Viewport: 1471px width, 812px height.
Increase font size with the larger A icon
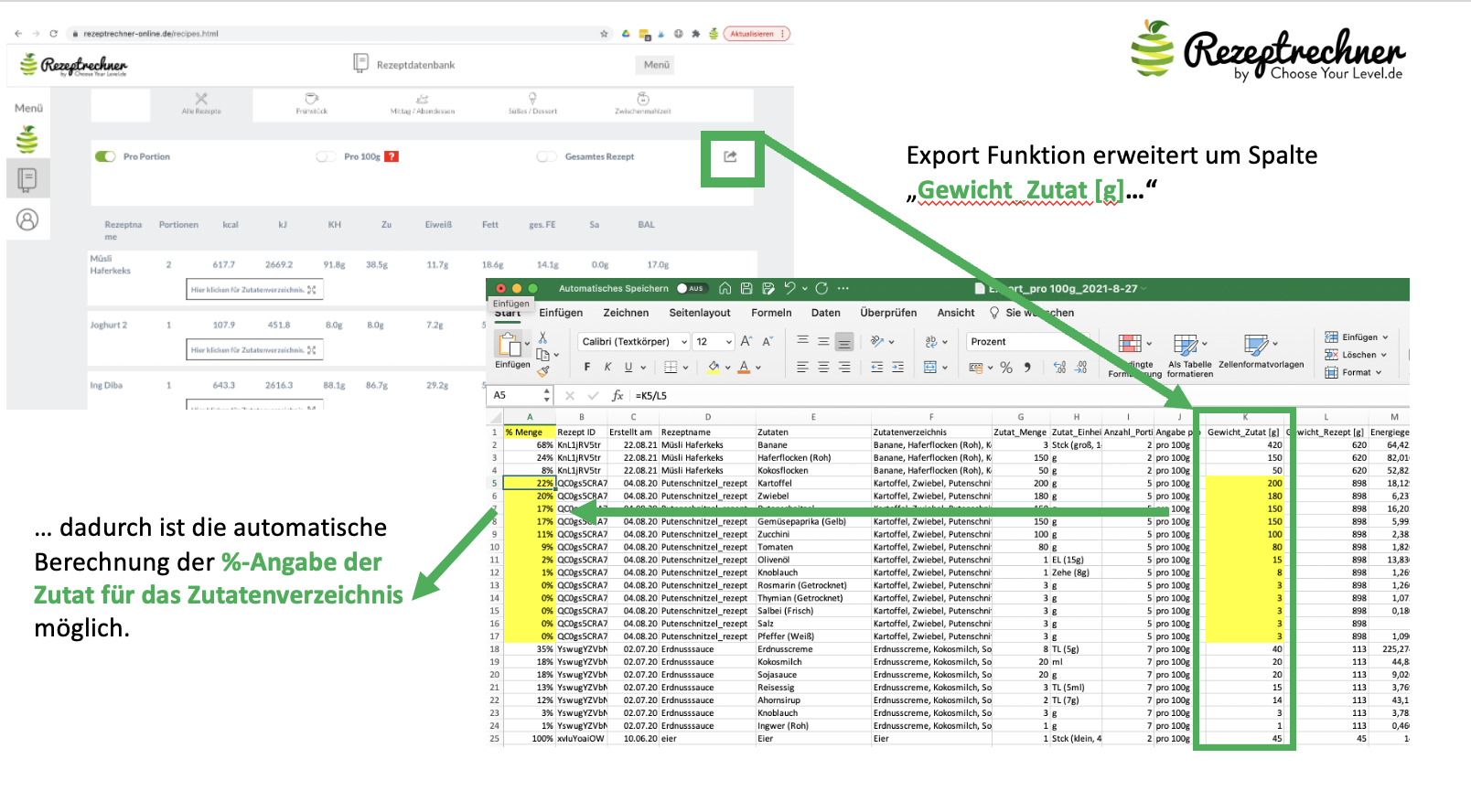point(746,341)
